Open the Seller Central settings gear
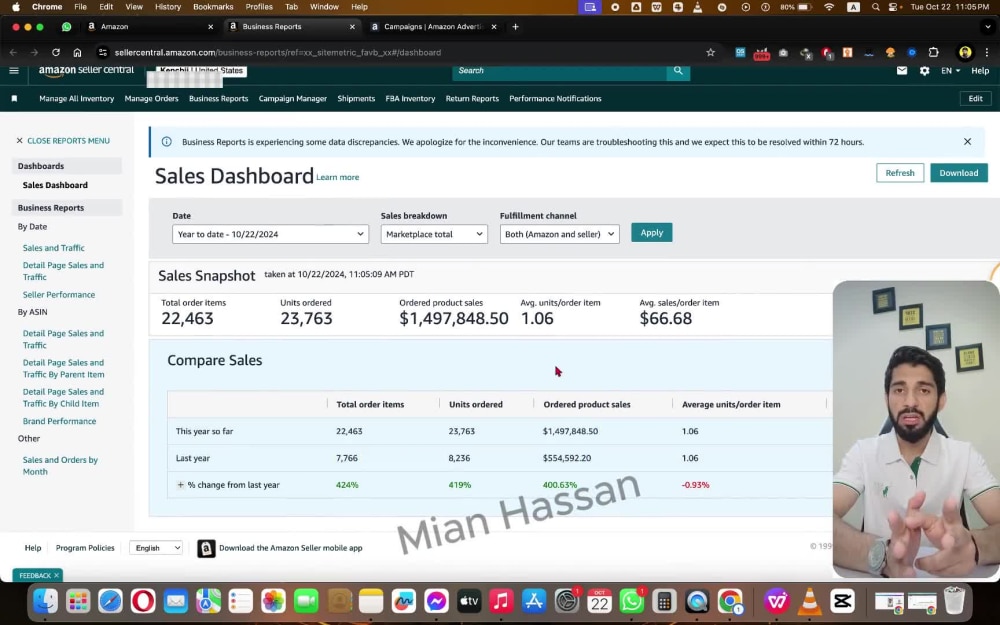 pyautogui.click(x=924, y=71)
